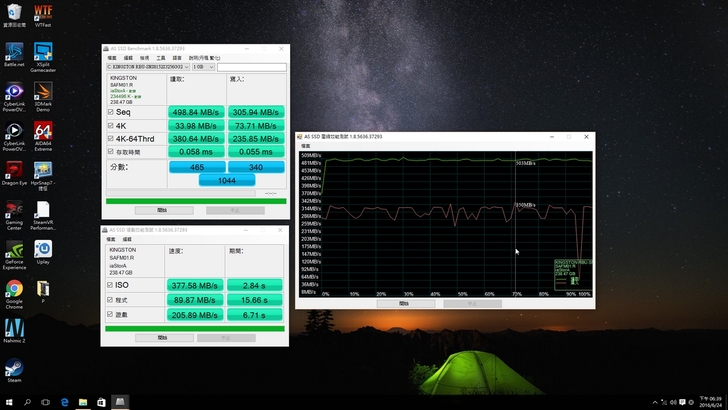728x410 pixels.
Task: Open Microsoft Edge in the taskbar
Action: point(64,402)
